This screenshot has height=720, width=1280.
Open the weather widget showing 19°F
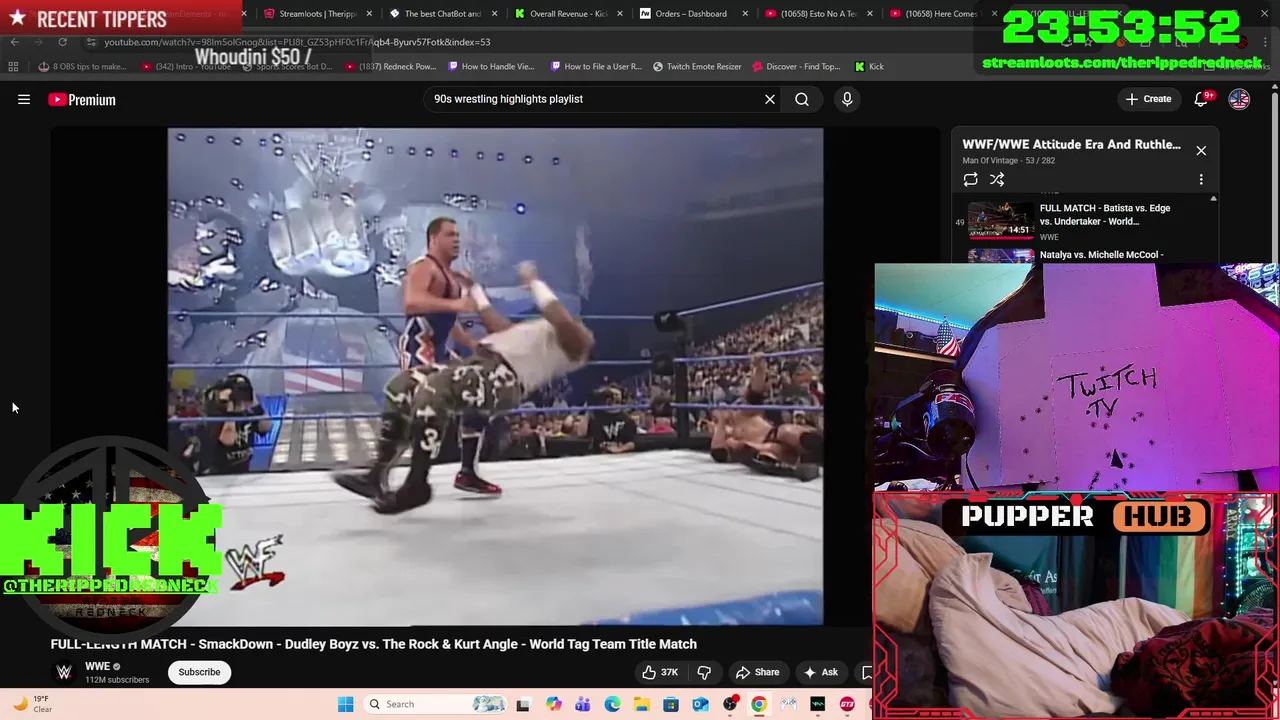point(32,704)
